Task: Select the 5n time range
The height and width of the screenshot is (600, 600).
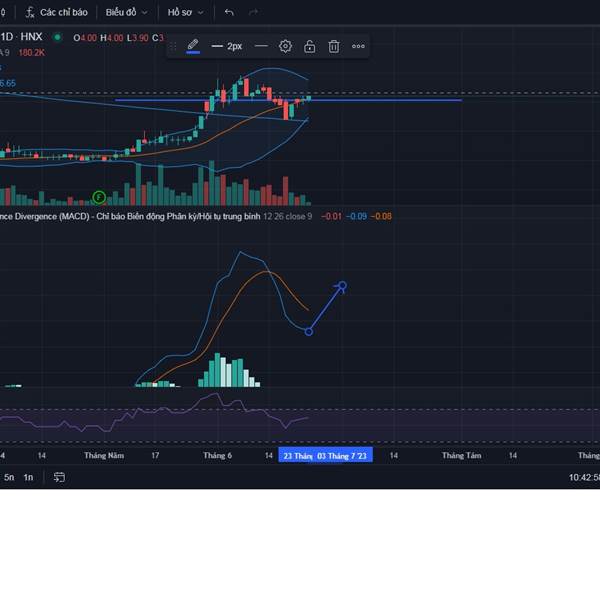Action: tap(9, 477)
